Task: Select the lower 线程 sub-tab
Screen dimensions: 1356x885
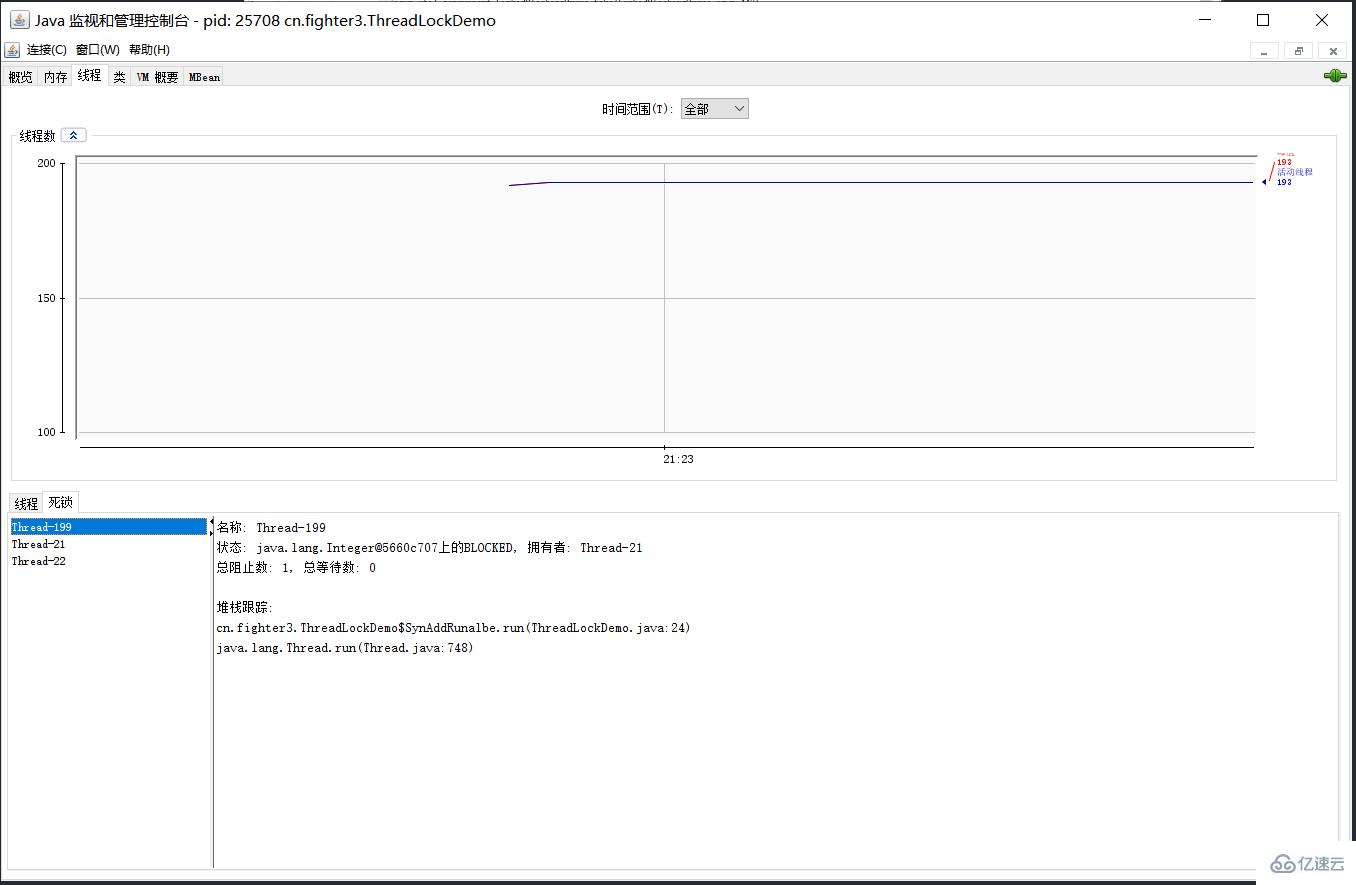Action: [x=26, y=504]
